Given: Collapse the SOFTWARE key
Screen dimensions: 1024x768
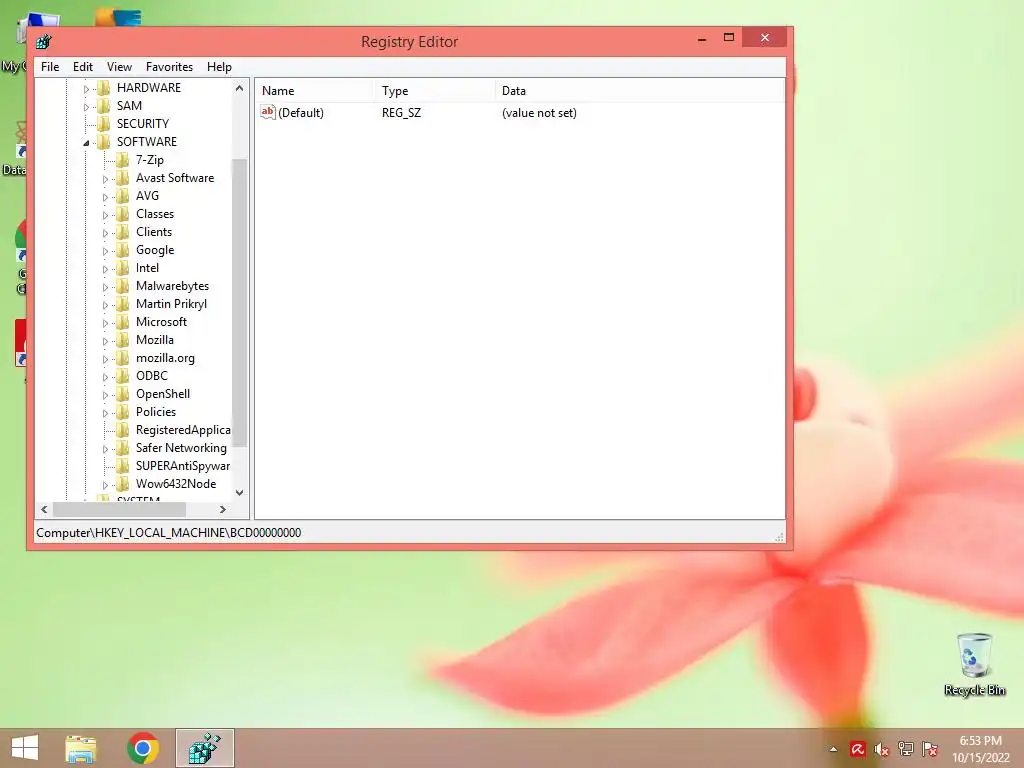Looking at the screenshot, I should point(86,143).
